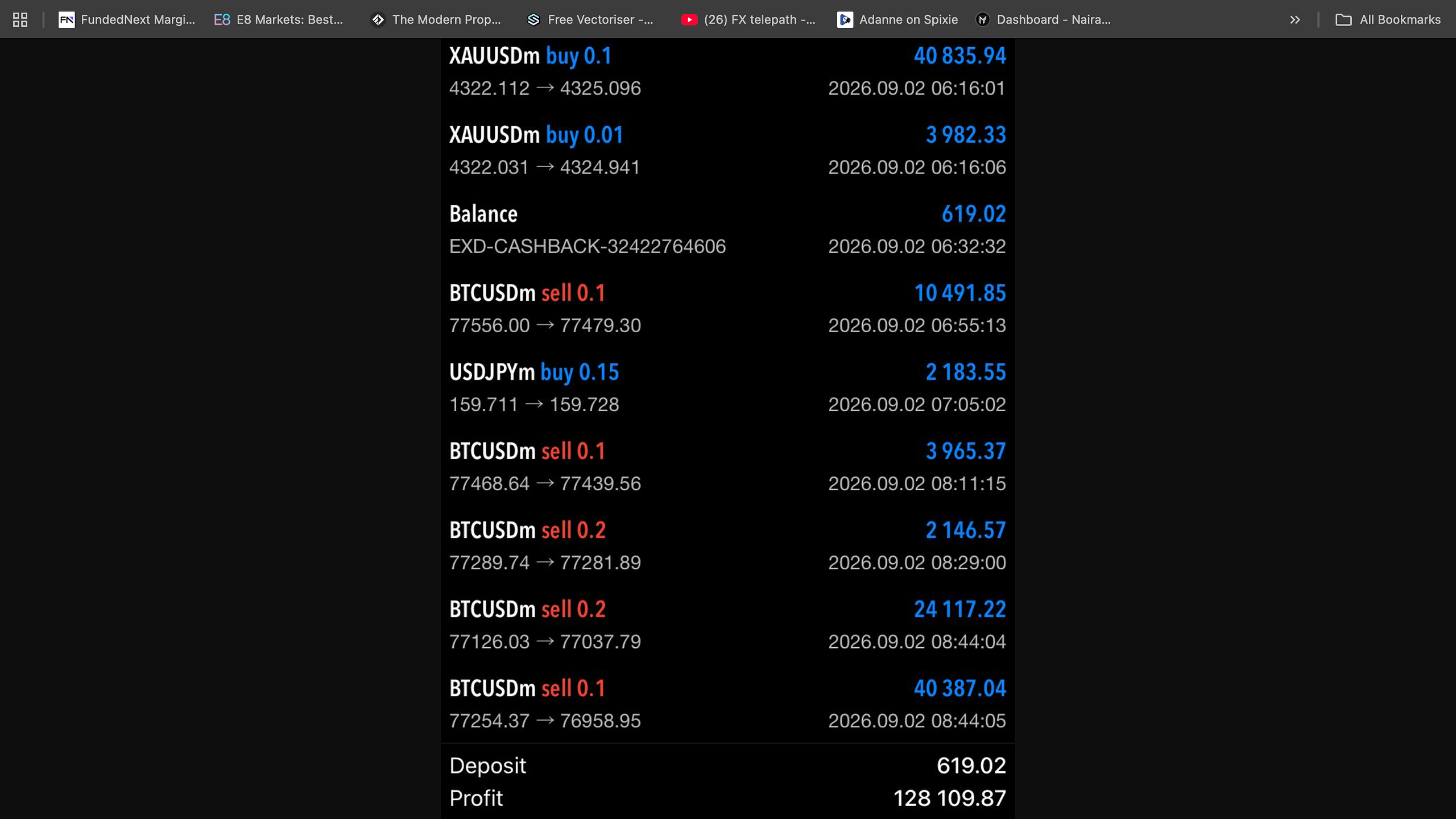This screenshot has height=819, width=1456.
Task: Click the 3 965.37 profit value
Action: pyautogui.click(x=966, y=451)
